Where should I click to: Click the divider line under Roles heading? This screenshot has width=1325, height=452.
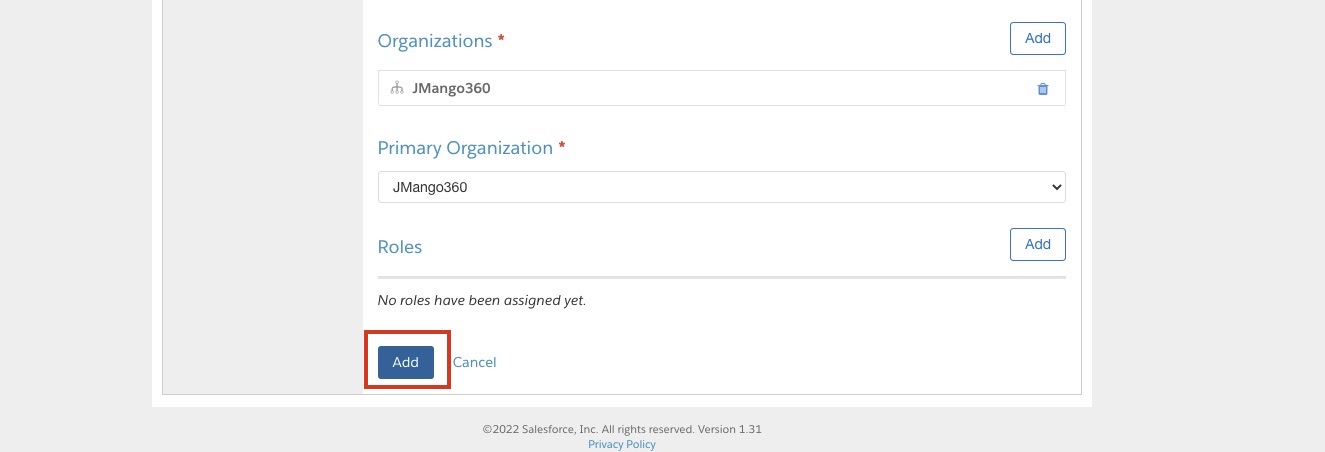[x=721, y=277]
